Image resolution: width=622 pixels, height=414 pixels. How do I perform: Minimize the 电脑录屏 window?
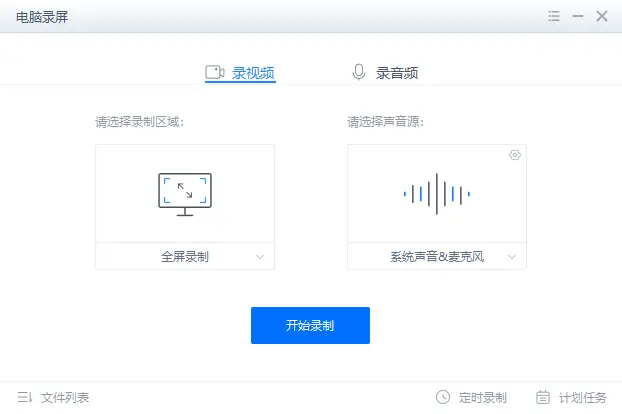coord(578,16)
